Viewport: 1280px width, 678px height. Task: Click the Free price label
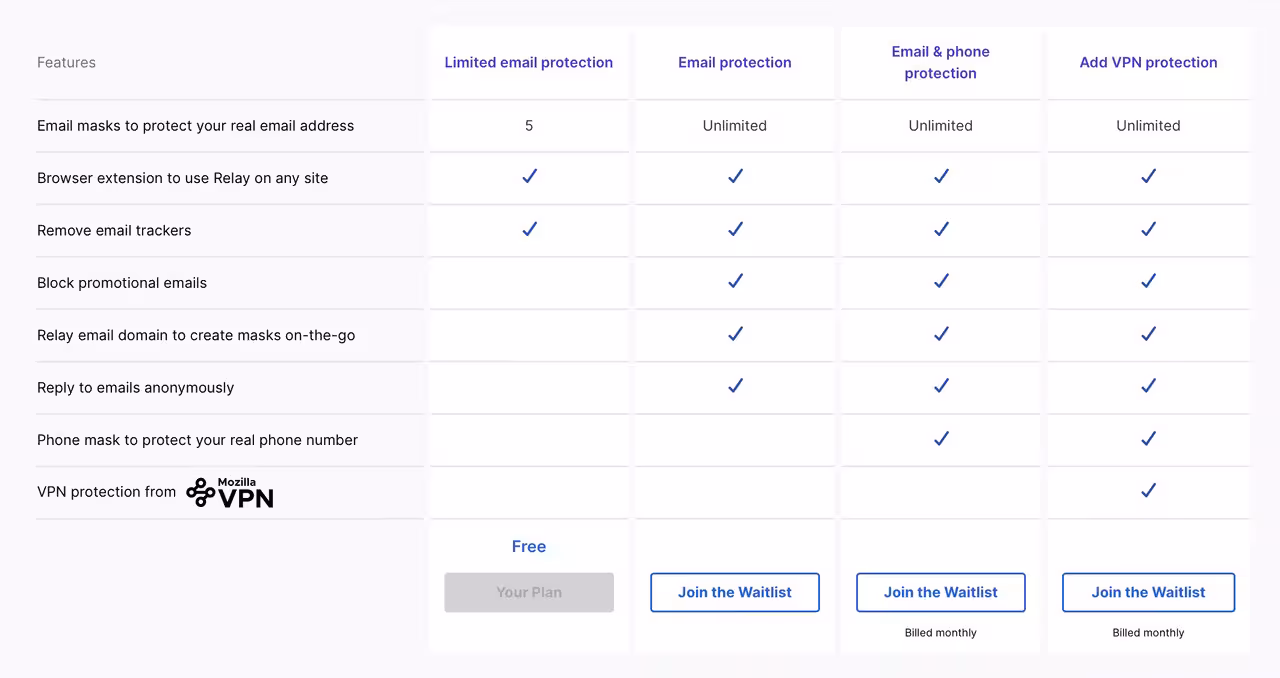(529, 546)
